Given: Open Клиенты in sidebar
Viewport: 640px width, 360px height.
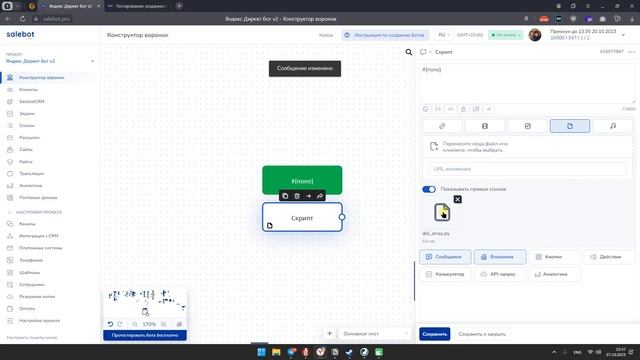Looking at the screenshot, I should (28, 89).
